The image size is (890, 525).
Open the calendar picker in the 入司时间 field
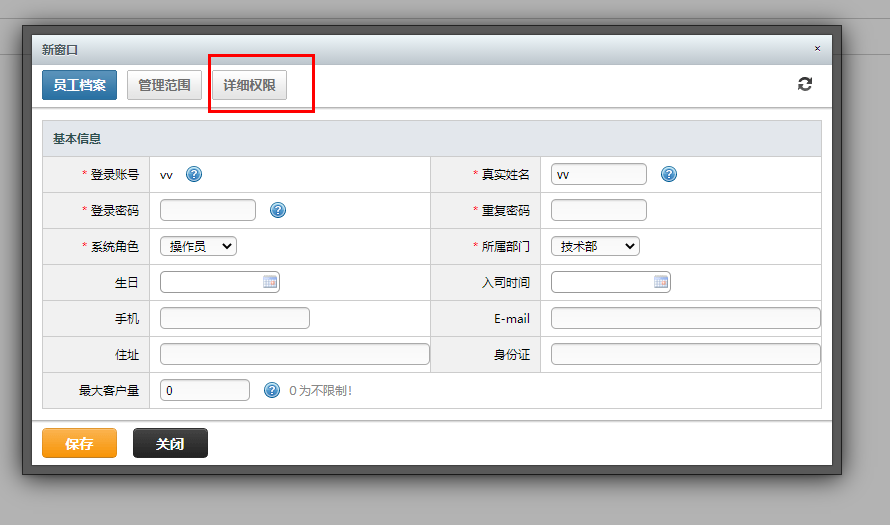(x=661, y=282)
